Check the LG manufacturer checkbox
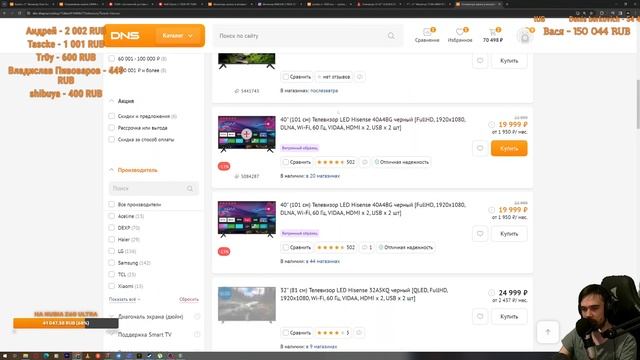This screenshot has height=360, width=640. pos(111,251)
